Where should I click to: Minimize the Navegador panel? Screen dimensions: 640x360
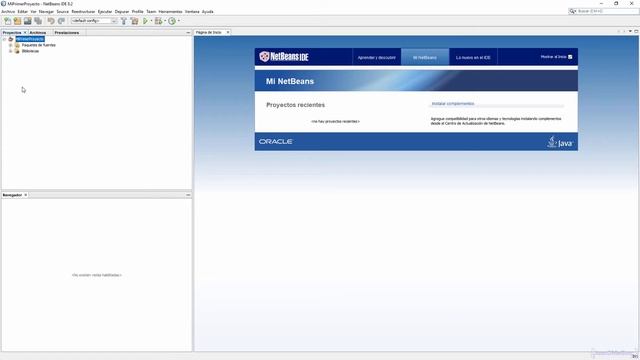click(x=188, y=195)
